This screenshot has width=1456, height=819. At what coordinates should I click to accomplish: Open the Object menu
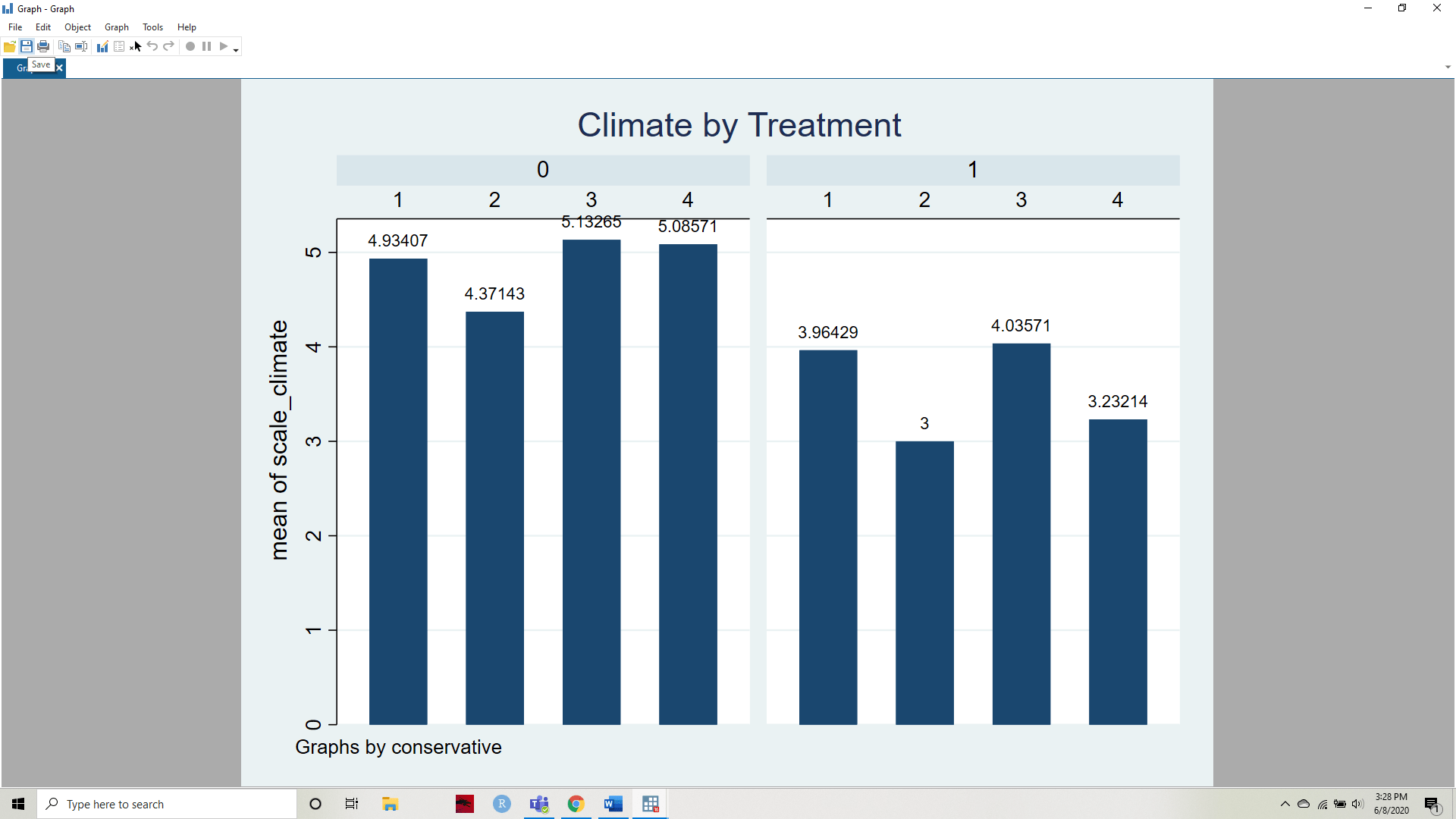(x=77, y=27)
